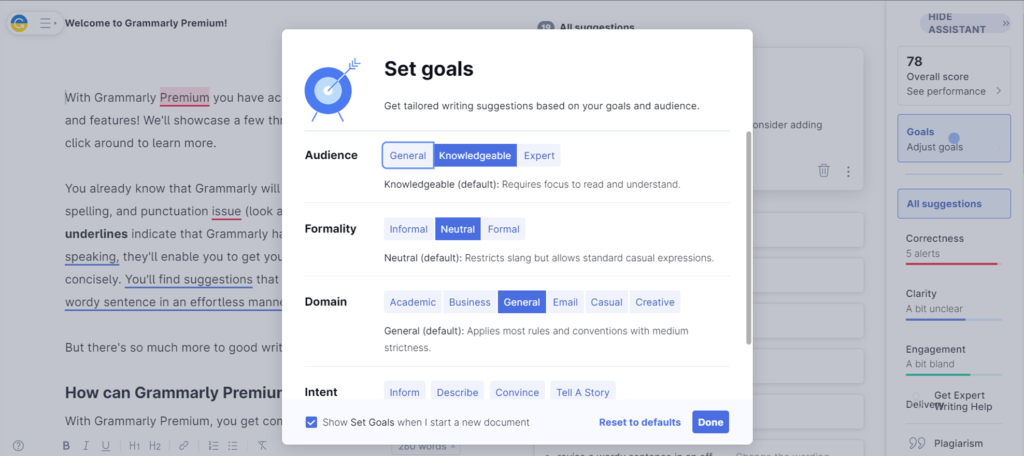Toggle Show Set Goals checkbox

point(312,422)
